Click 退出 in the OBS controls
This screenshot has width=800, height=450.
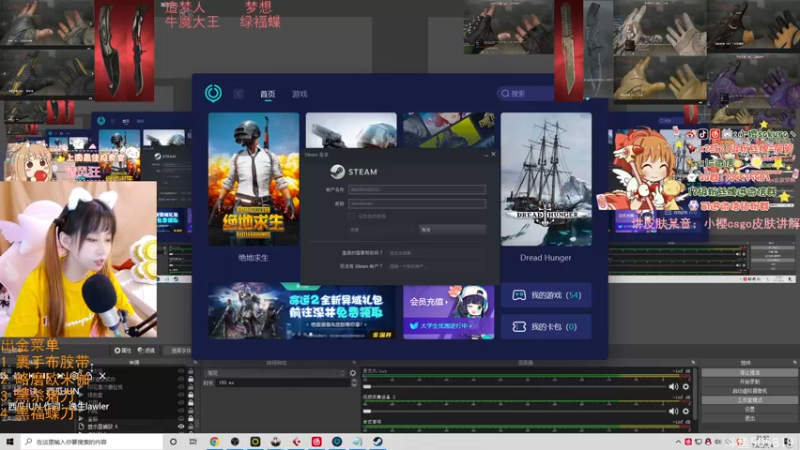coord(749,418)
